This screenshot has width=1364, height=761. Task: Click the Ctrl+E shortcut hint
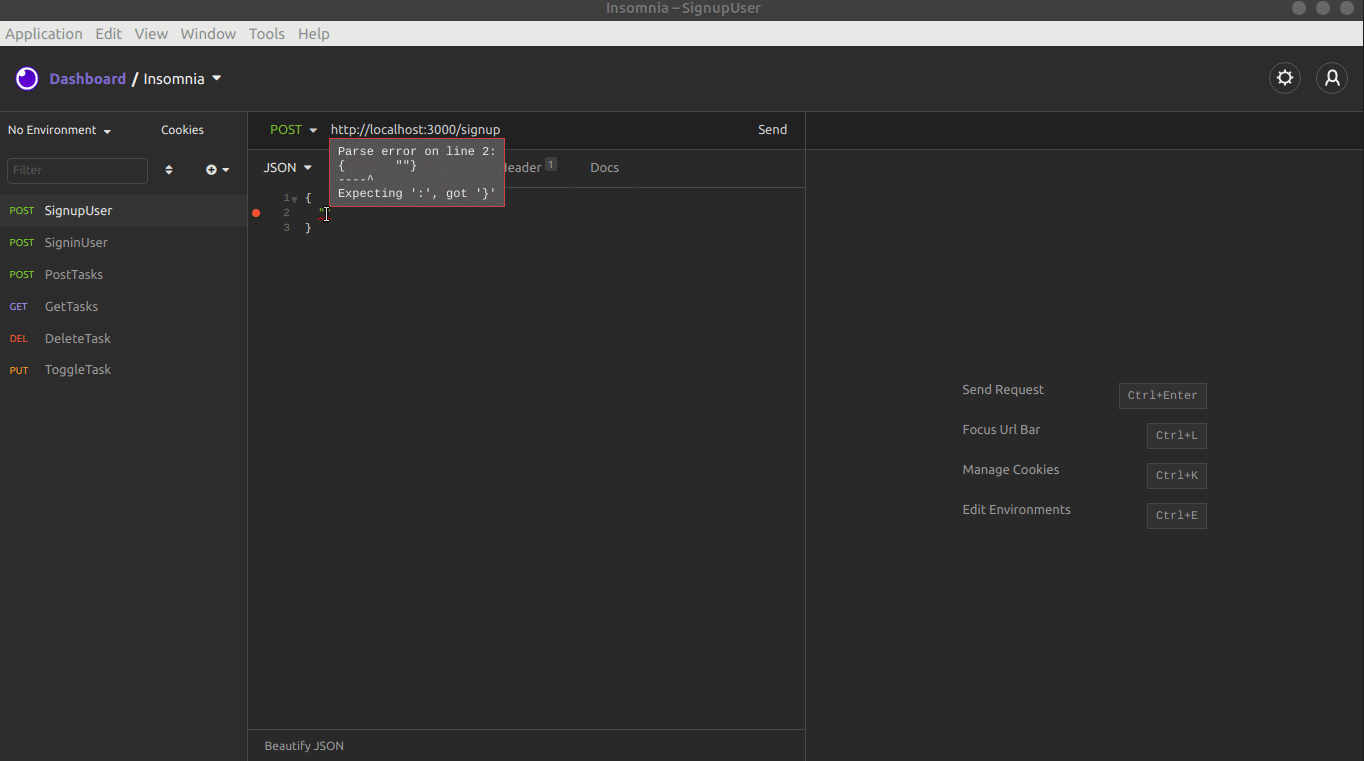pyautogui.click(x=1176, y=516)
